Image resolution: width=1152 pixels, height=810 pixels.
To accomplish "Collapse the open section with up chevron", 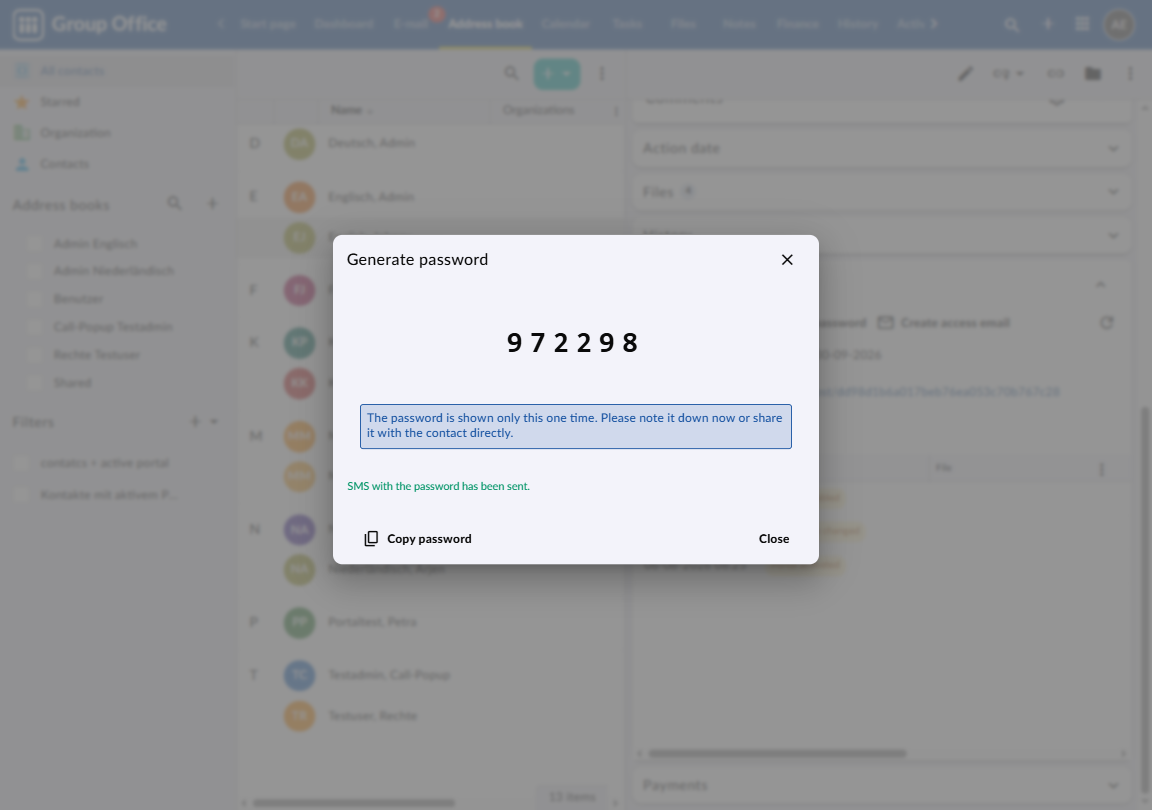I will (x=1100, y=284).
